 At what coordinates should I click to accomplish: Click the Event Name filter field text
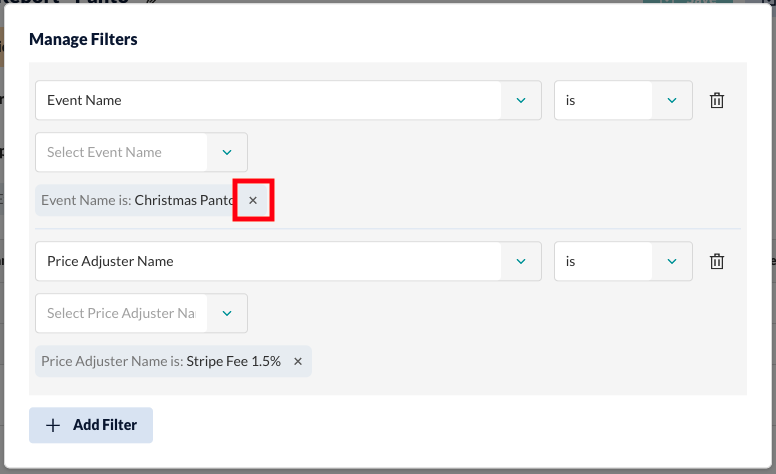tap(84, 100)
